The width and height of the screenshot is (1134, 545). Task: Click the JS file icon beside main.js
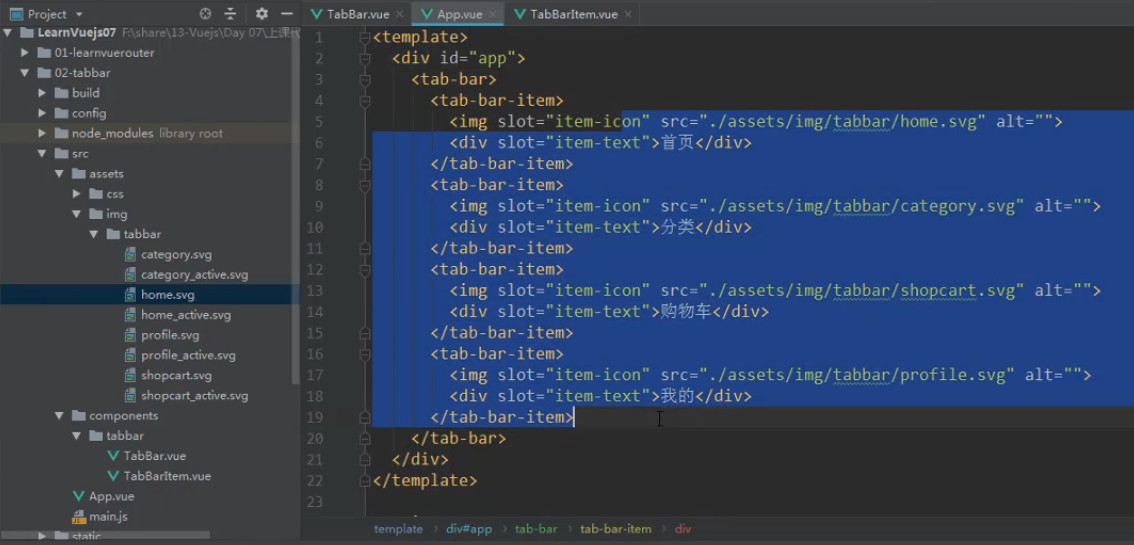pyautogui.click(x=79, y=517)
